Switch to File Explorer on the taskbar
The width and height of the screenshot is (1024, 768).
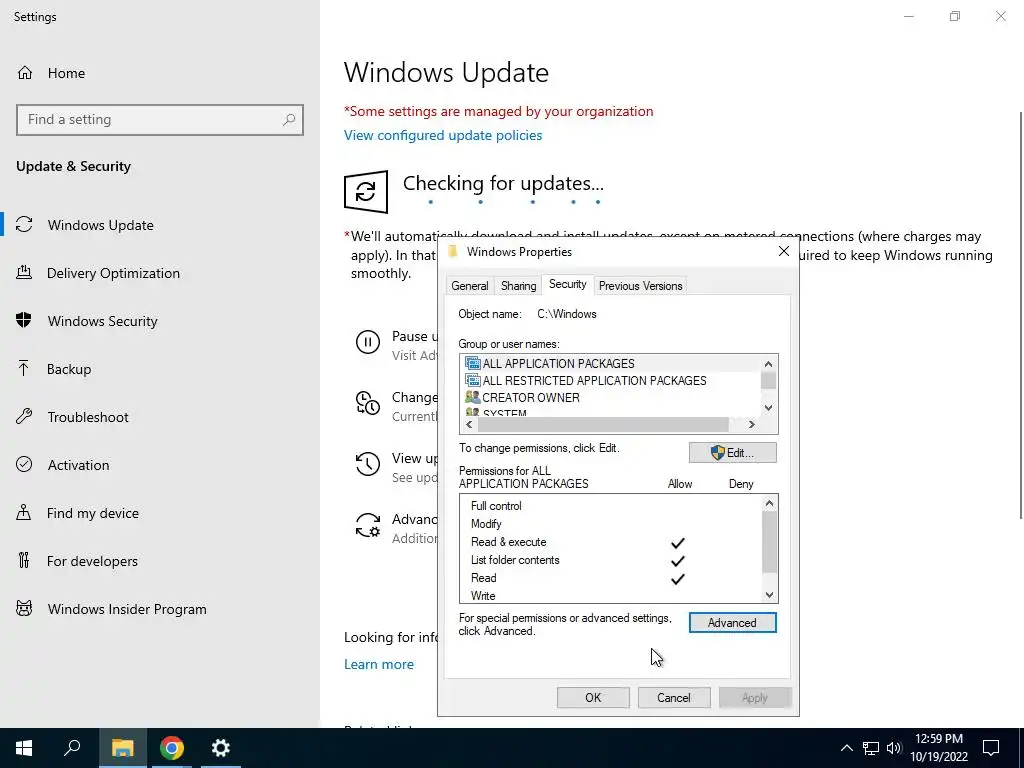[x=122, y=748]
